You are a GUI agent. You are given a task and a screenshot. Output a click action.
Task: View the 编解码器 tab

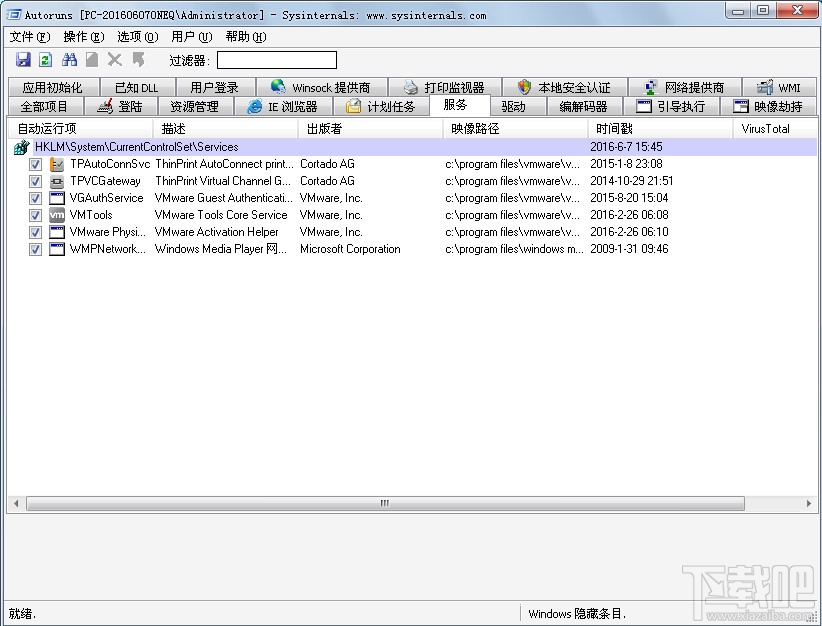click(x=584, y=106)
